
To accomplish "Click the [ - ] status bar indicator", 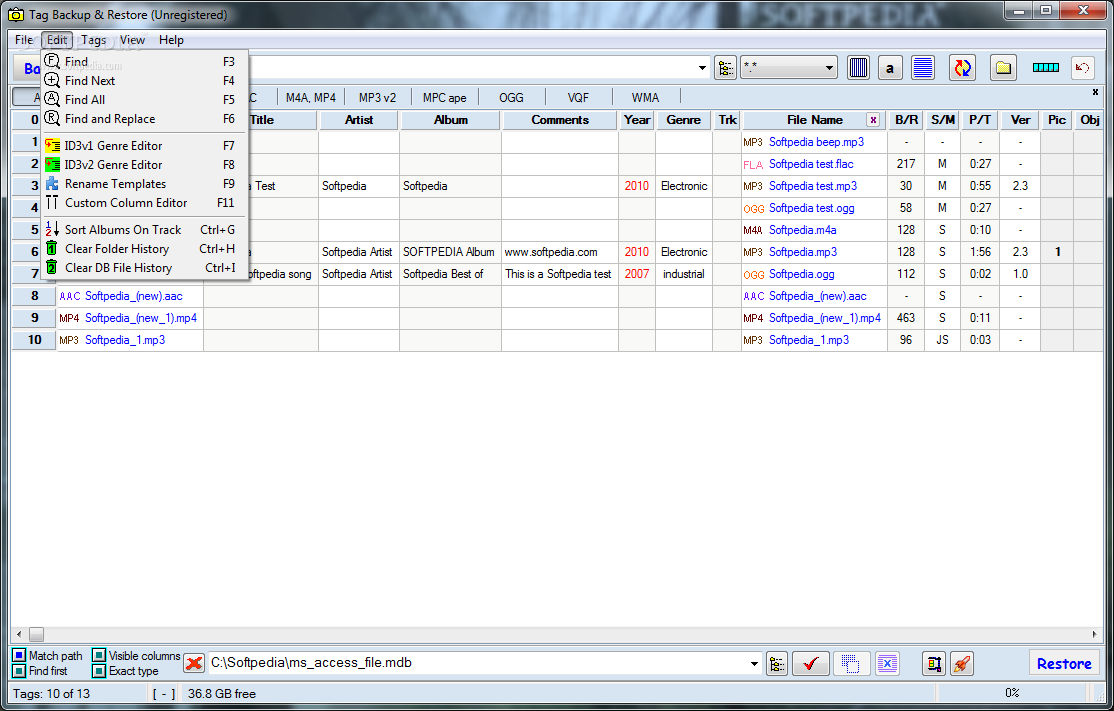I will click(164, 694).
